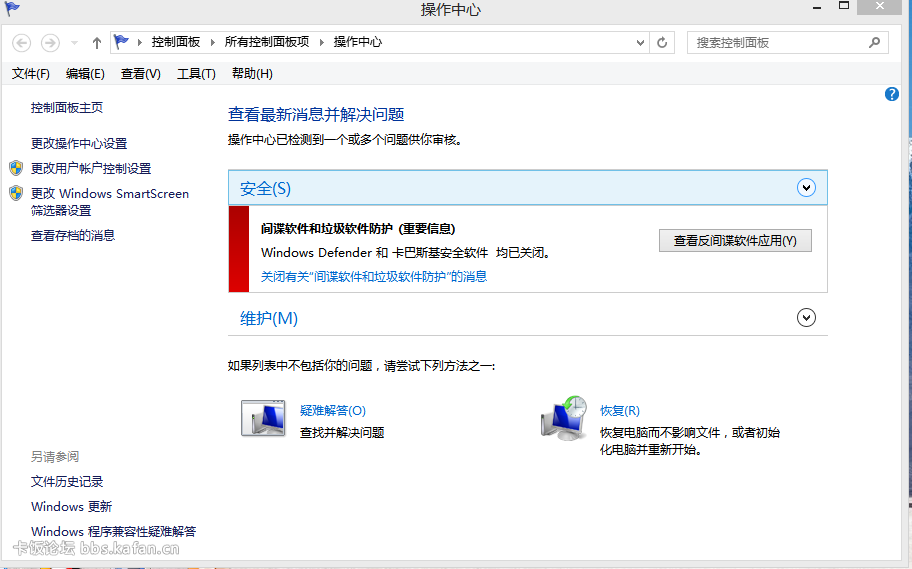
Task: Click the Back navigation arrow
Action: pyautogui.click(x=22, y=42)
